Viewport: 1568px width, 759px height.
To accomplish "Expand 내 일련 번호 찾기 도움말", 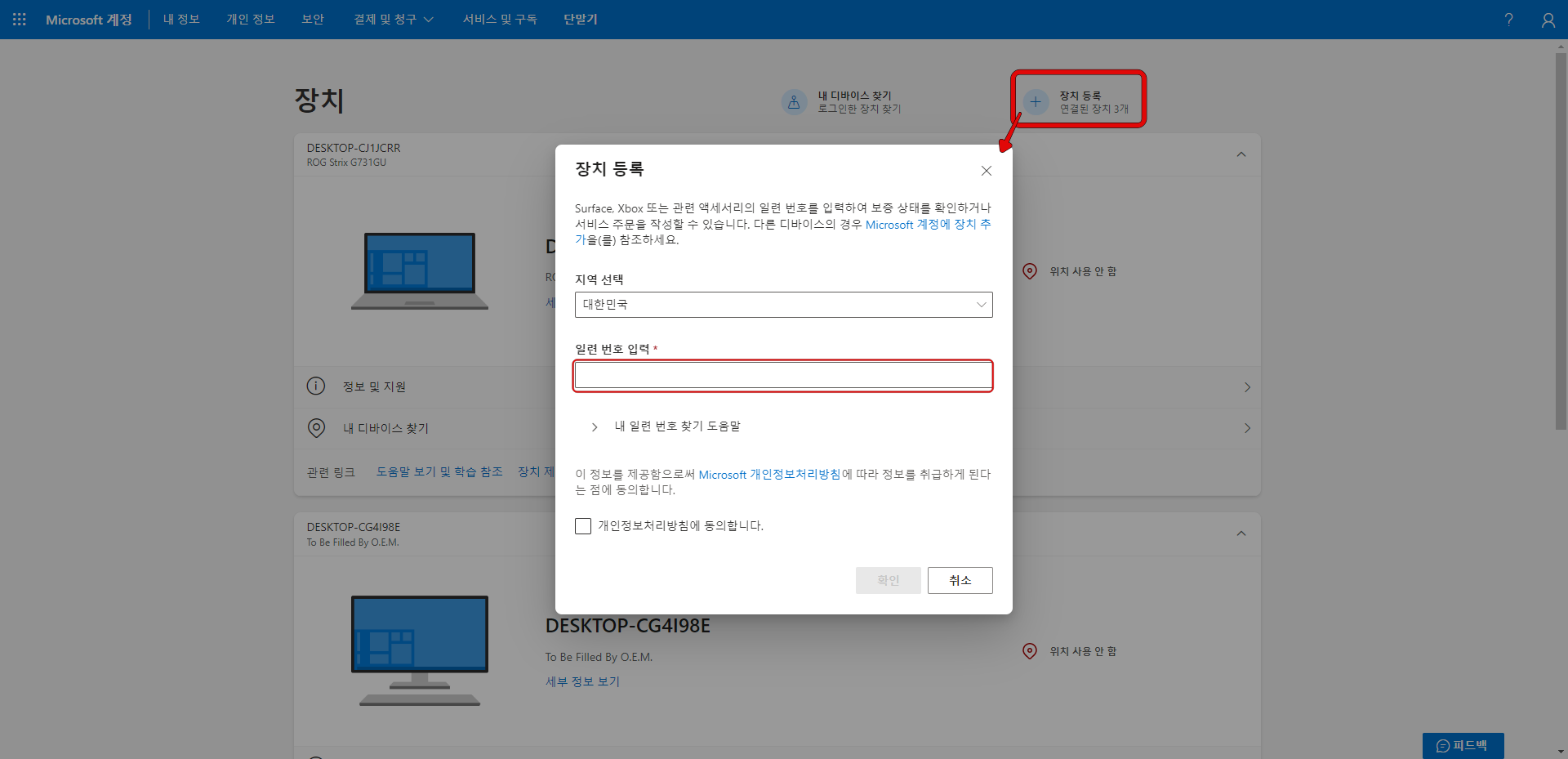I will click(x=593, y=426).
